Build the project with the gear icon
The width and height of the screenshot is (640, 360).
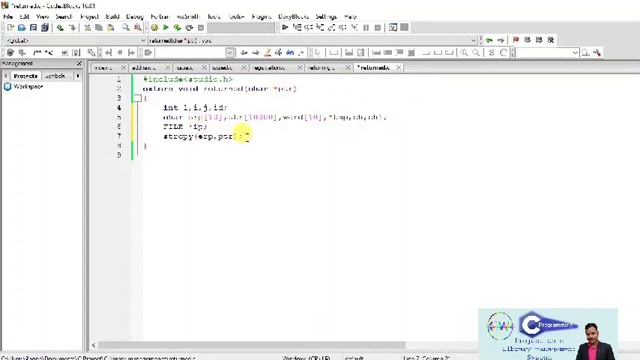154,27
